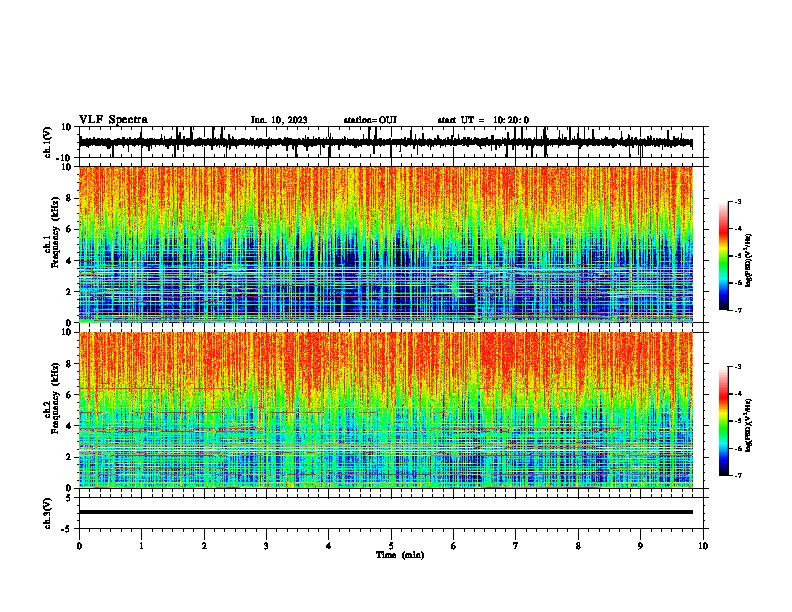Click the ch.1 colorbar -7 tick label
This screenshot has height=612, width=792.
pos(738,310)
